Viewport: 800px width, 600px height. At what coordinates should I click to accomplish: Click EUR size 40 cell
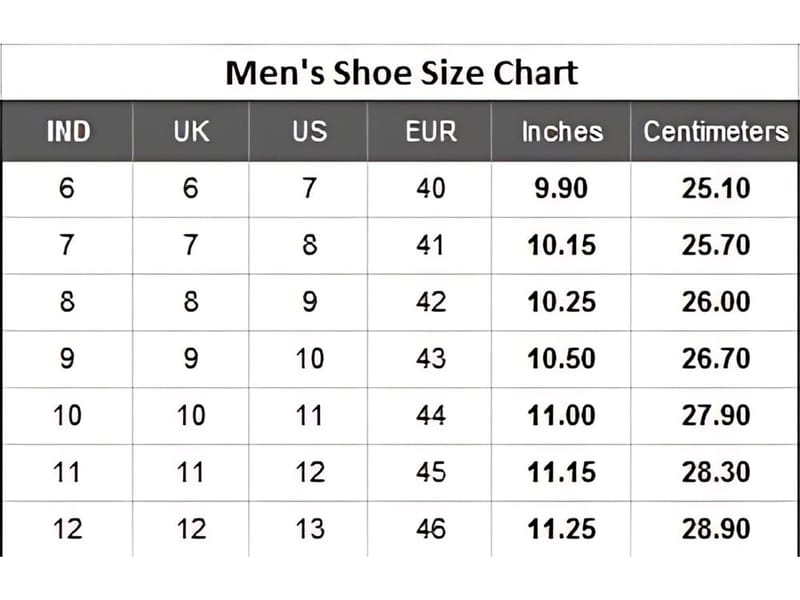pyautogui.click(x=431, y=187)
